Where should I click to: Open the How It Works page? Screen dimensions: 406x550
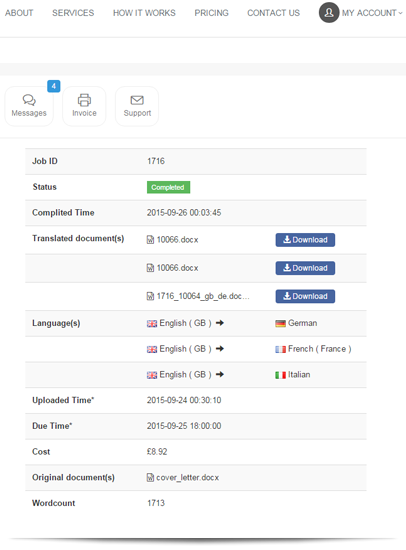tap(144, 13)
